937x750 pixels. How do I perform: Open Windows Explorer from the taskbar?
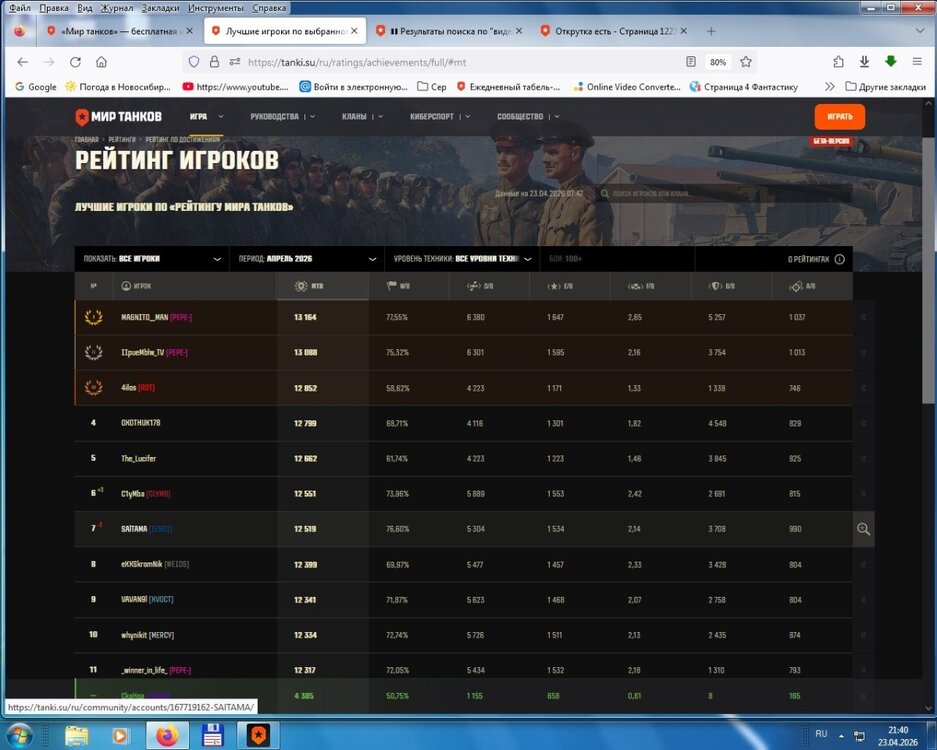click(x=76, y=736)
